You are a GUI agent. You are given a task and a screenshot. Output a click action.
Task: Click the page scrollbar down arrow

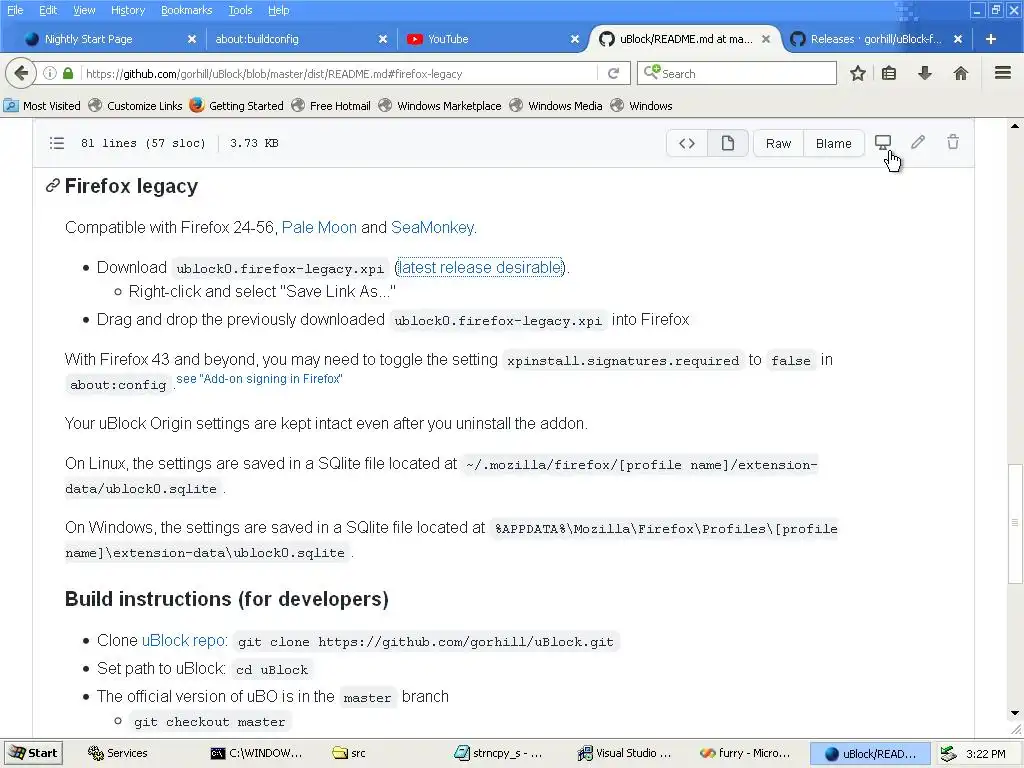(x=1015, y=712)
